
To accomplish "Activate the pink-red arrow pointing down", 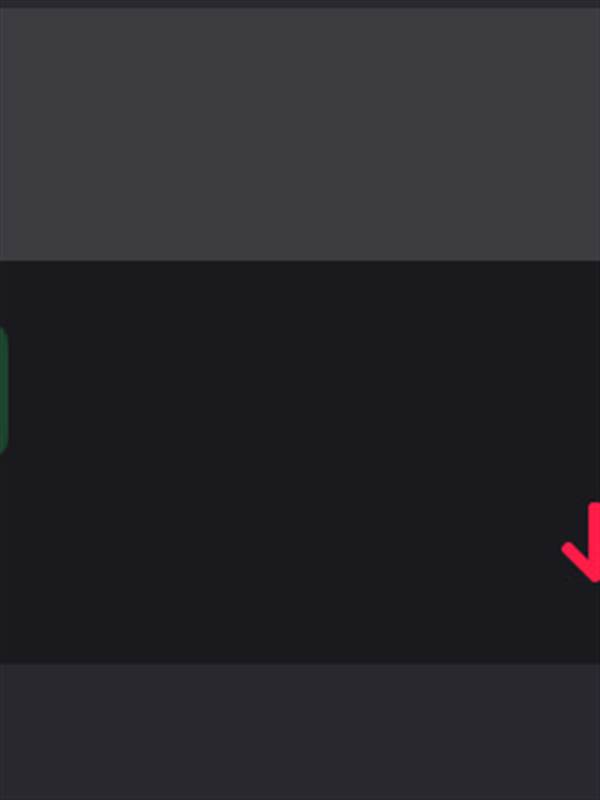I will click(583, 542).
